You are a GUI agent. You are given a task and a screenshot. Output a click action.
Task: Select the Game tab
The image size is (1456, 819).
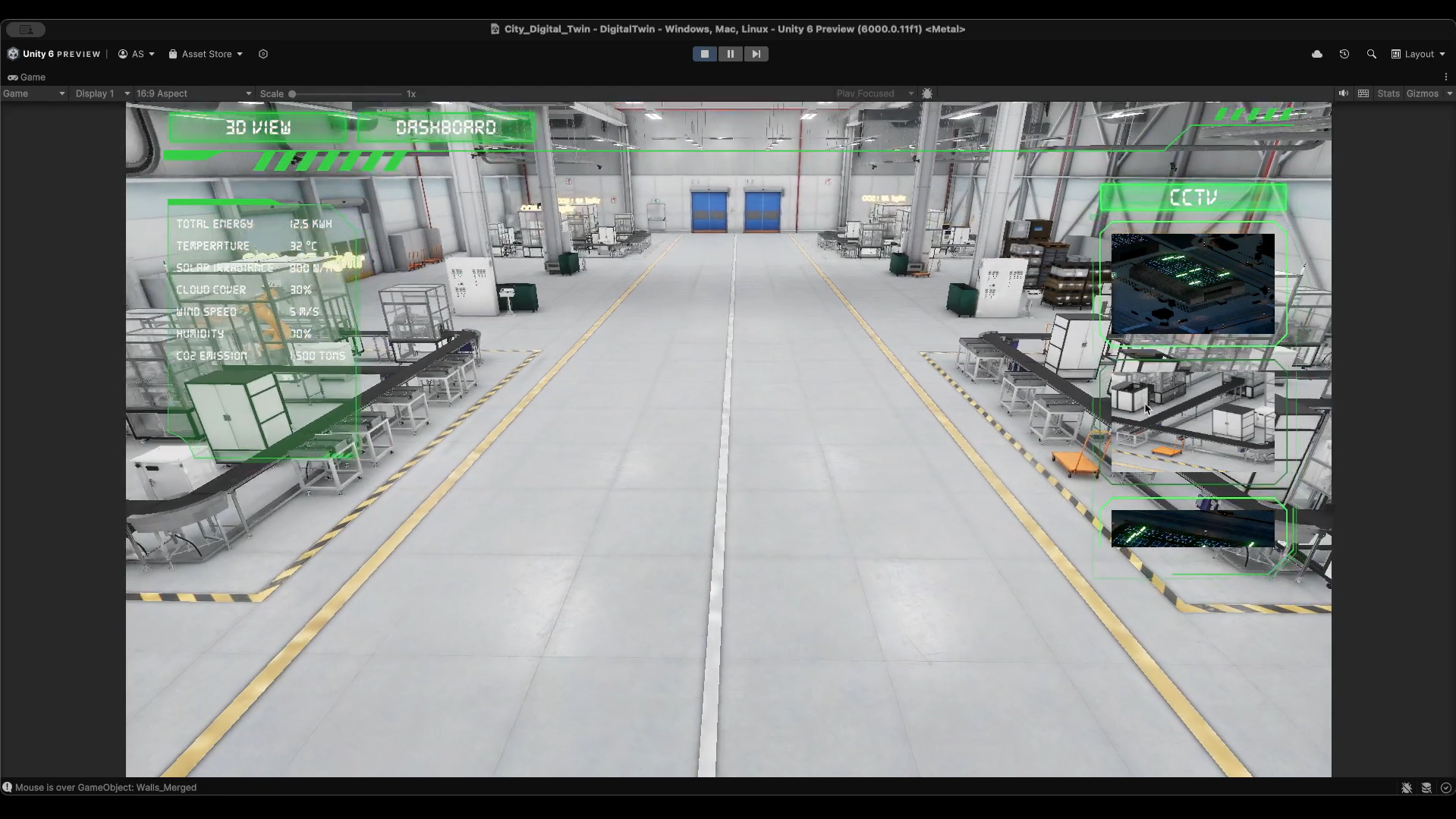click(27, 77)
